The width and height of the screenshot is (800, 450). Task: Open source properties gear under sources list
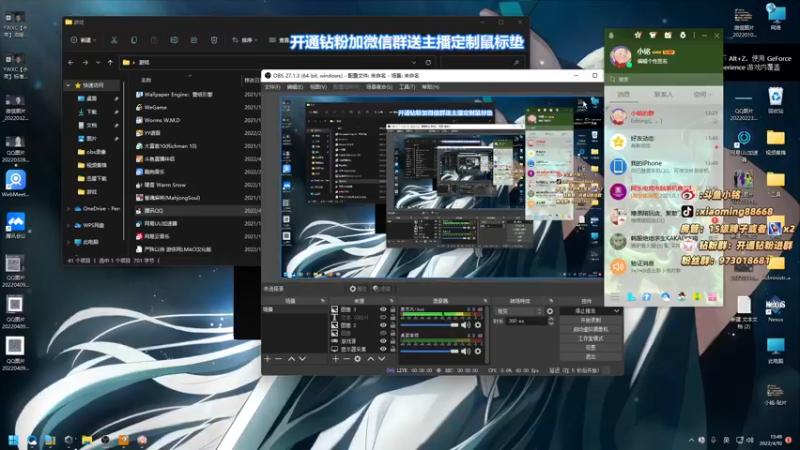coord(358,359)
